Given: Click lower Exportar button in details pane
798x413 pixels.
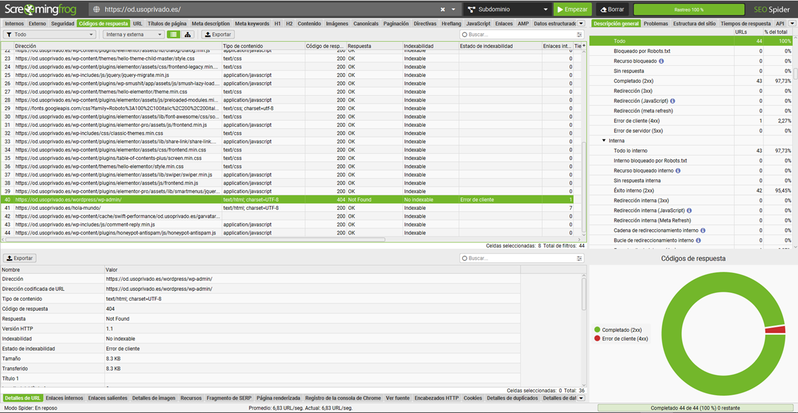Looking at the screenshot, I should [19, 258].
